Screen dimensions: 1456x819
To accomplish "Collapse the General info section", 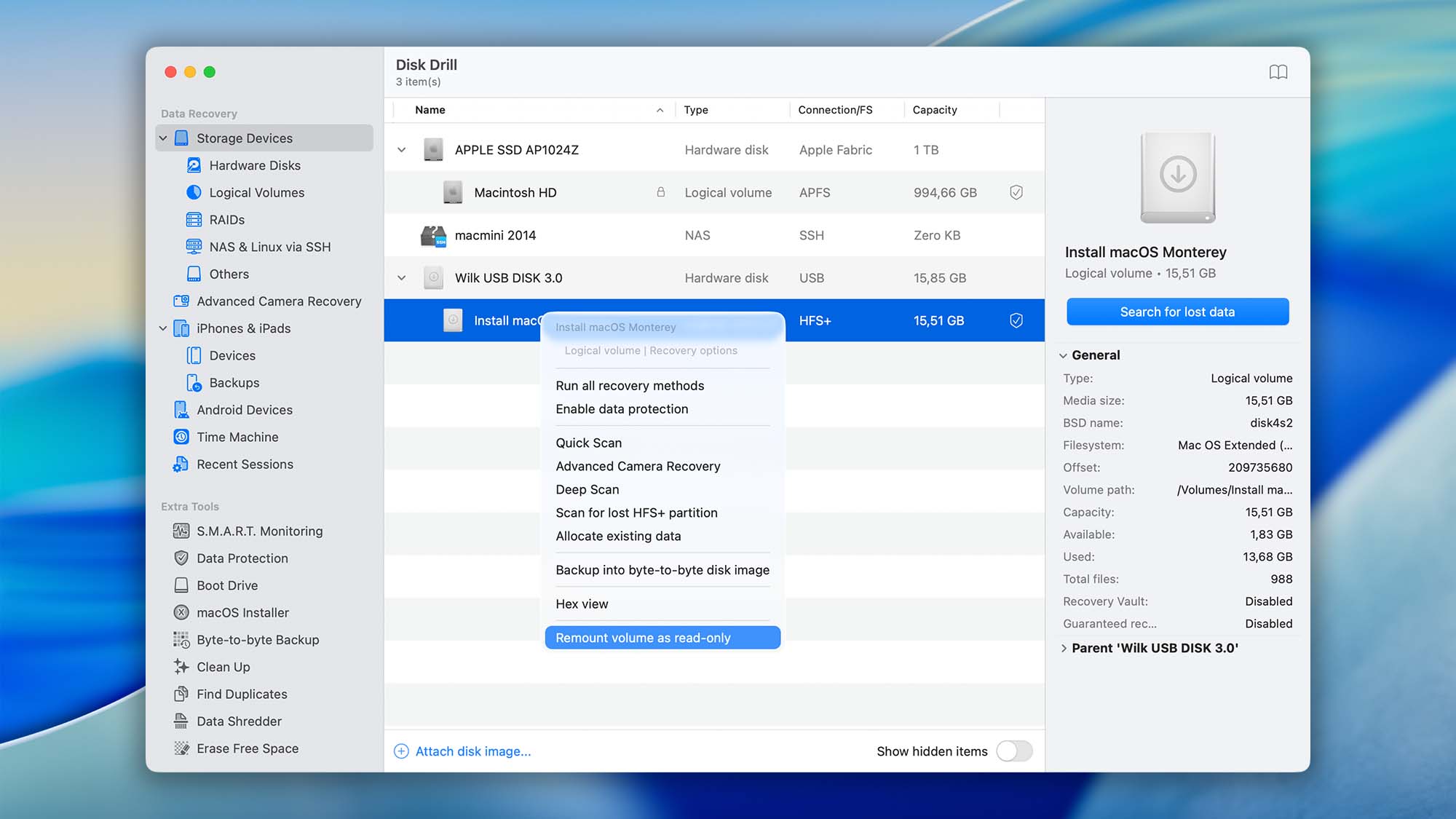I will (x=1063, y=355).
